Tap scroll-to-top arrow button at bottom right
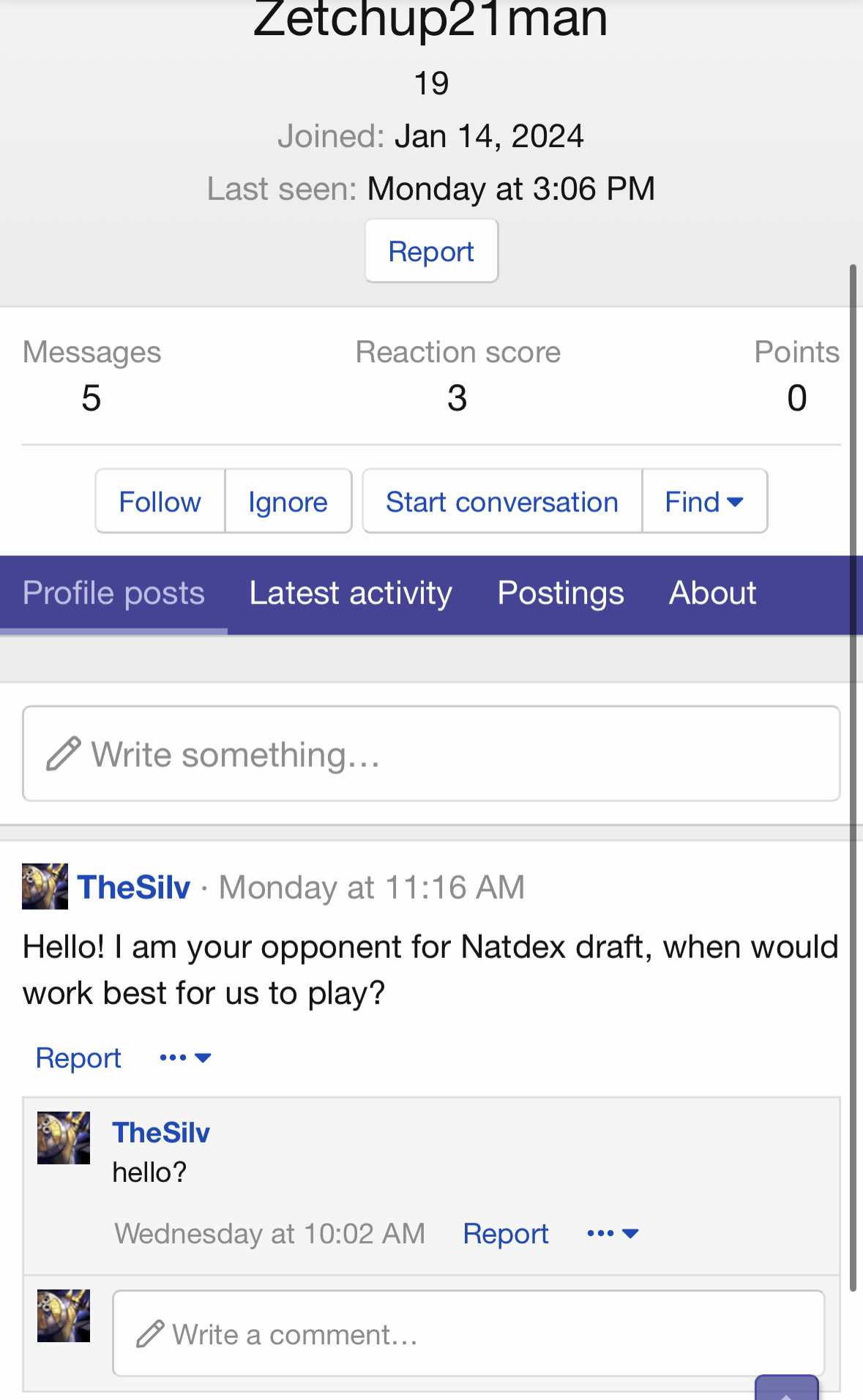This screenshot has height=1400, width=863. click(x=786, y=1390)
